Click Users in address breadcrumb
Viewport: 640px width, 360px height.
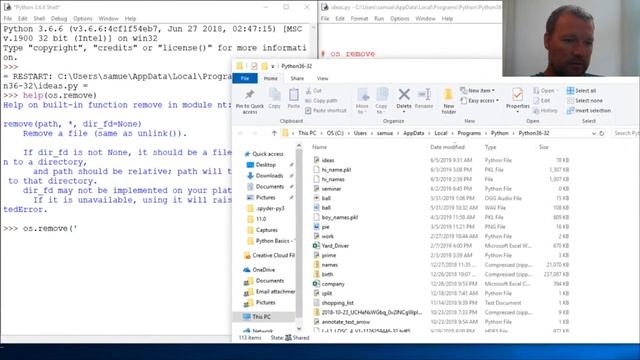click(360, 133)
